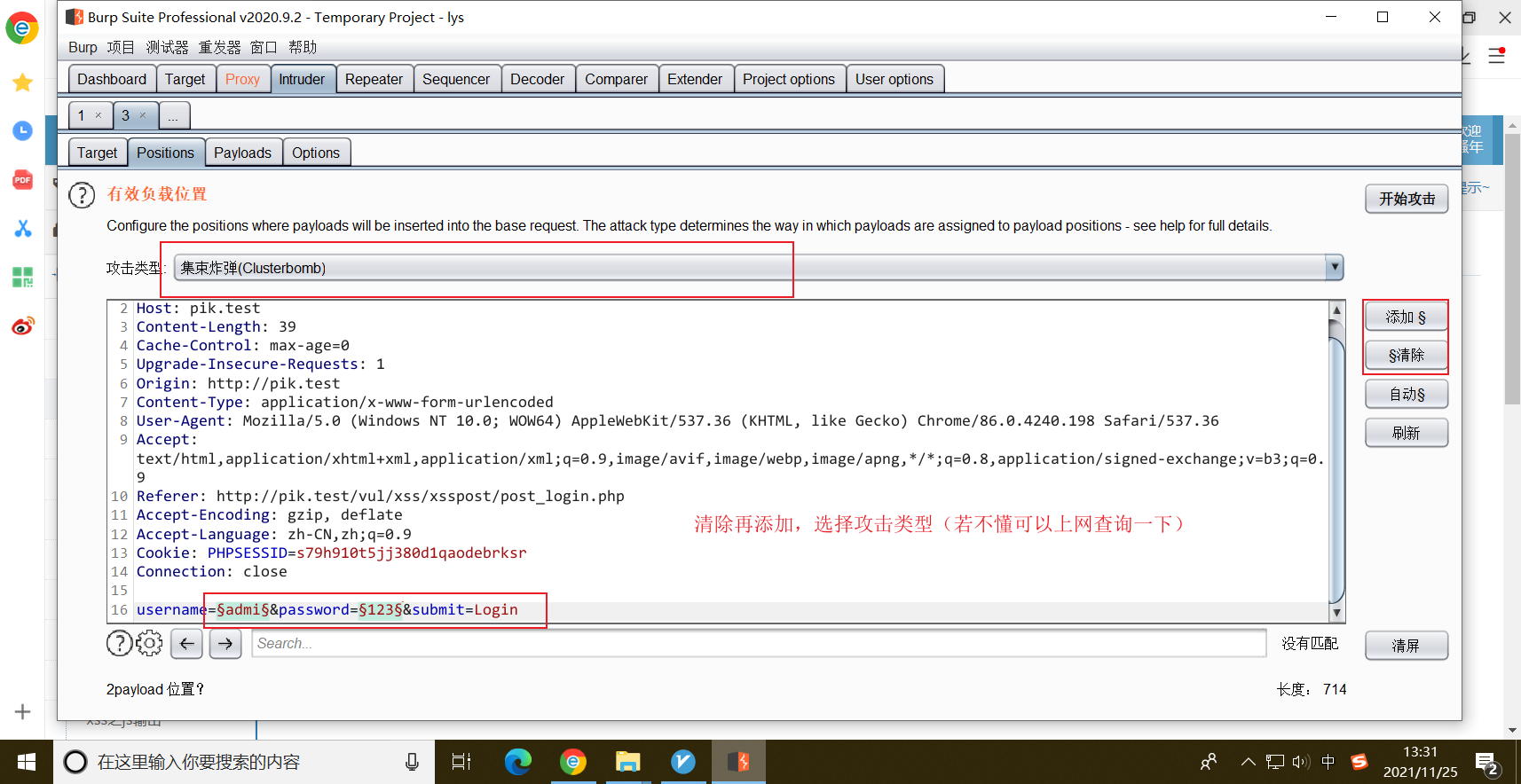
Task: Open the 窗口 menu
Action: pyautogui.click(x=264, y=47)
